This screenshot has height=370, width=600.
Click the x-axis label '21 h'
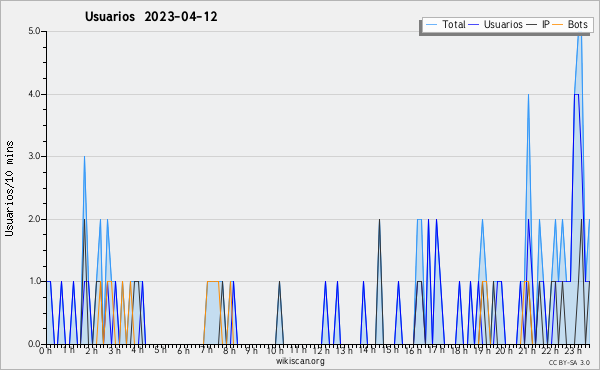(528, 351)
